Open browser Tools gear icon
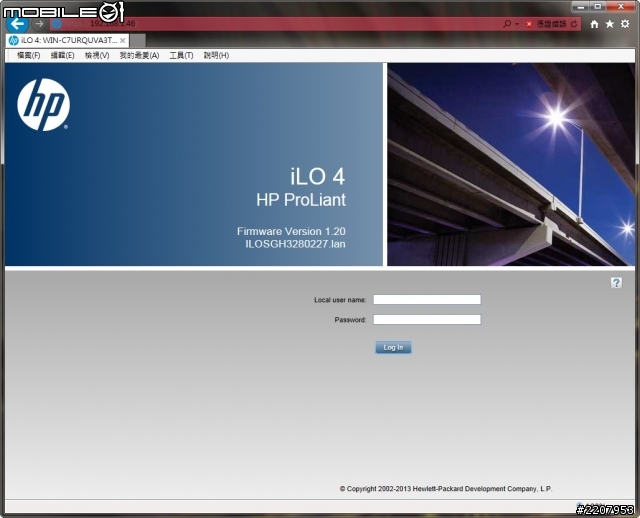 (x=625, y=24)
